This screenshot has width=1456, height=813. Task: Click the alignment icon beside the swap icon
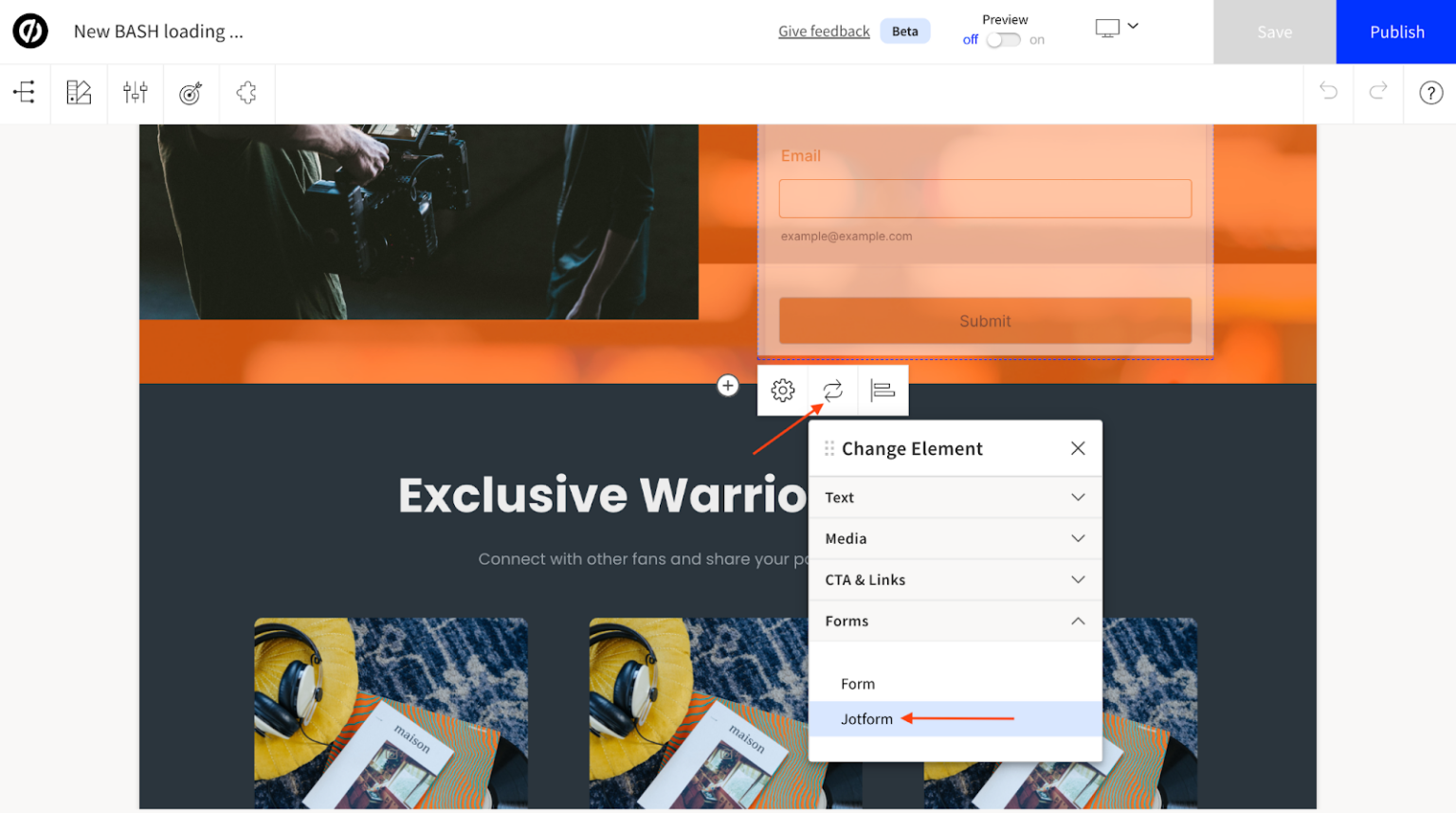(x=882, y=389)
